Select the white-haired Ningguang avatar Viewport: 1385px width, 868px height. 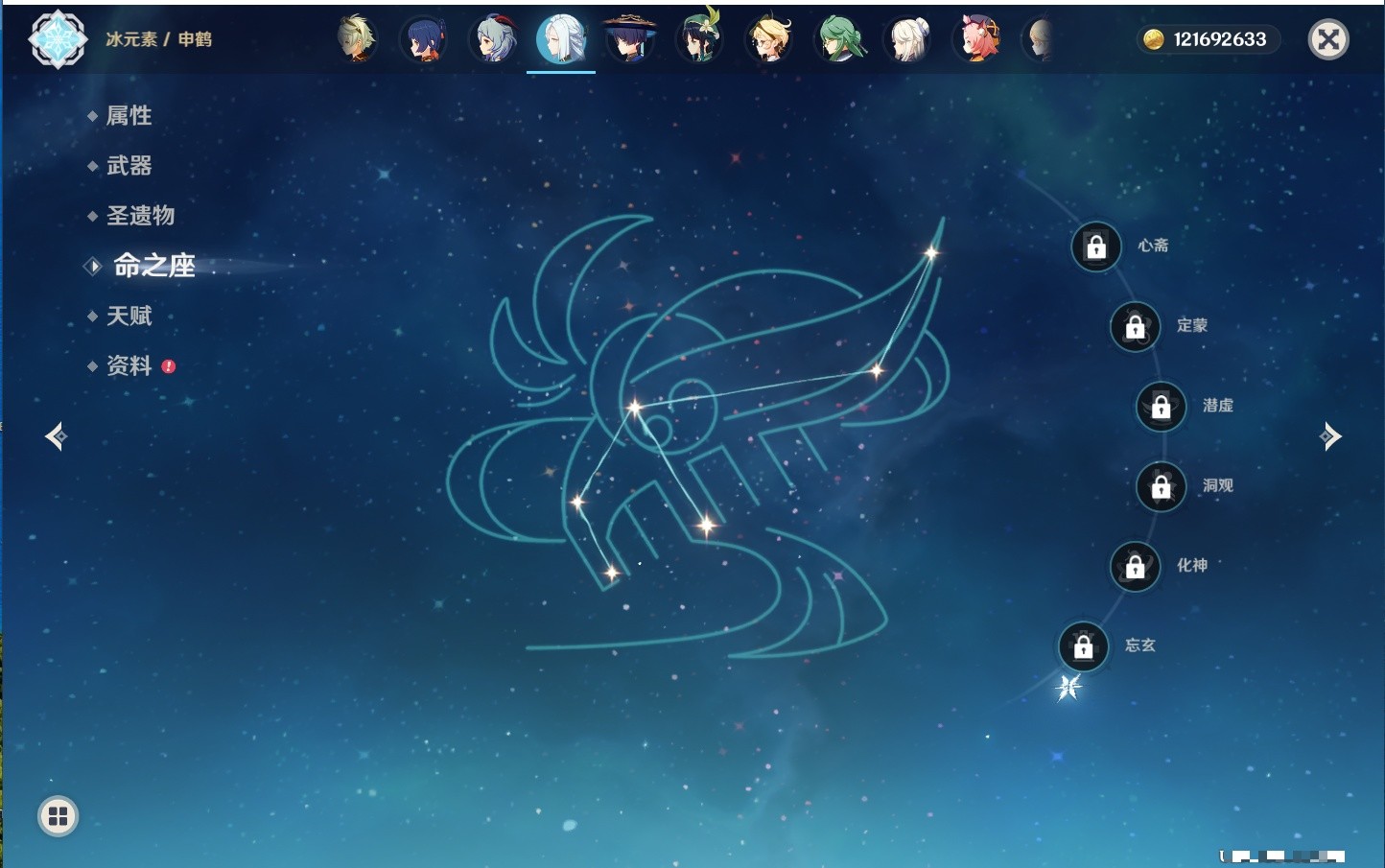[908, 39]
